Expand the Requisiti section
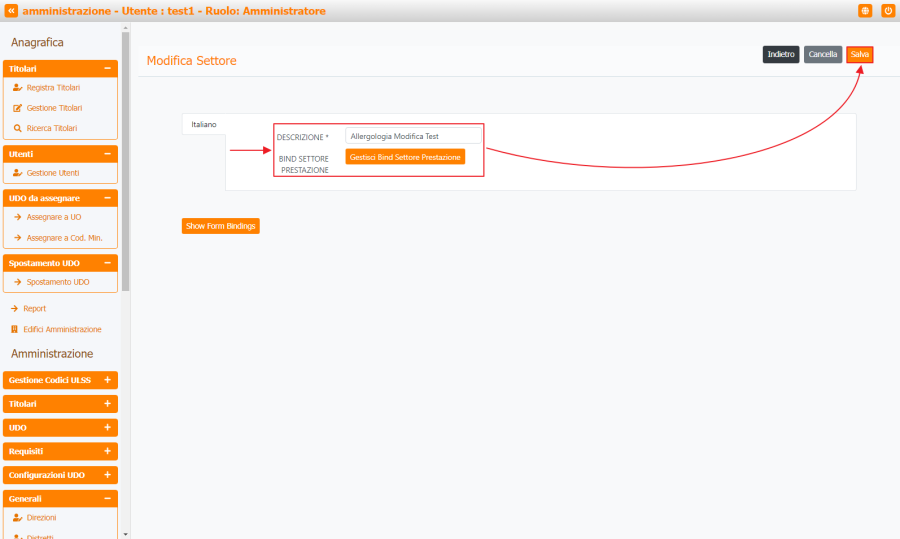The image size is (900, 539). pyautogui.click(x=107, y=451)
